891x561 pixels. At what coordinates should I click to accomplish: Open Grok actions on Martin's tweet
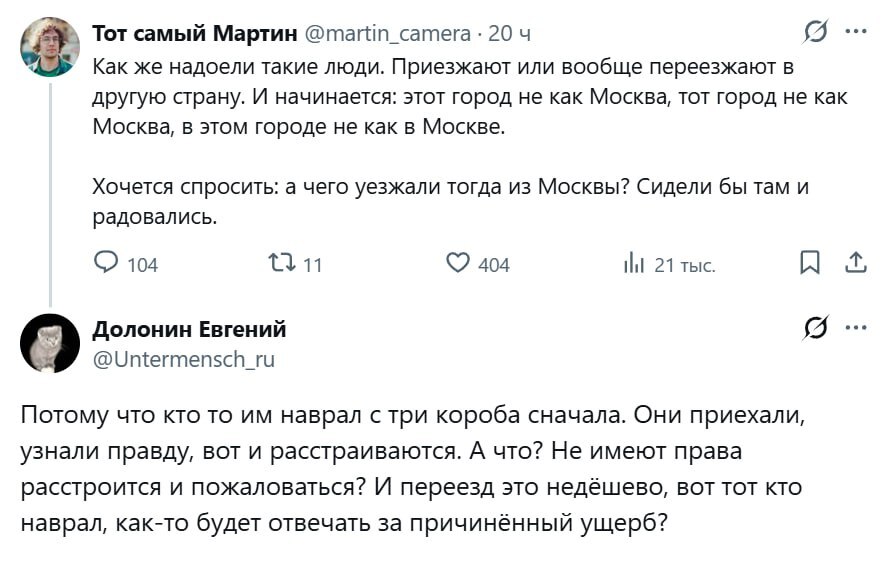point(816,33)
